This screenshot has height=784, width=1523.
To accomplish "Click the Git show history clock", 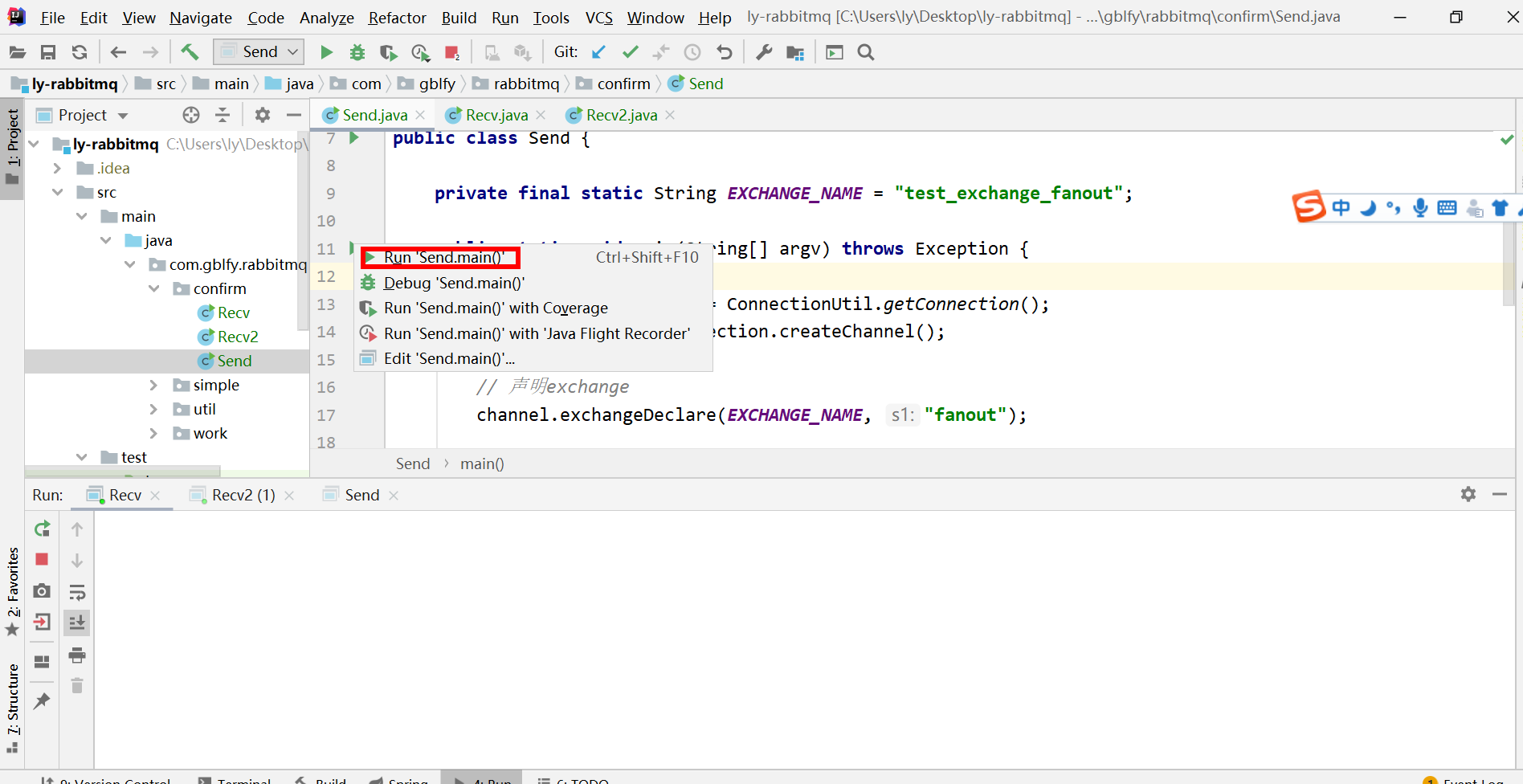I will [692, 52].
